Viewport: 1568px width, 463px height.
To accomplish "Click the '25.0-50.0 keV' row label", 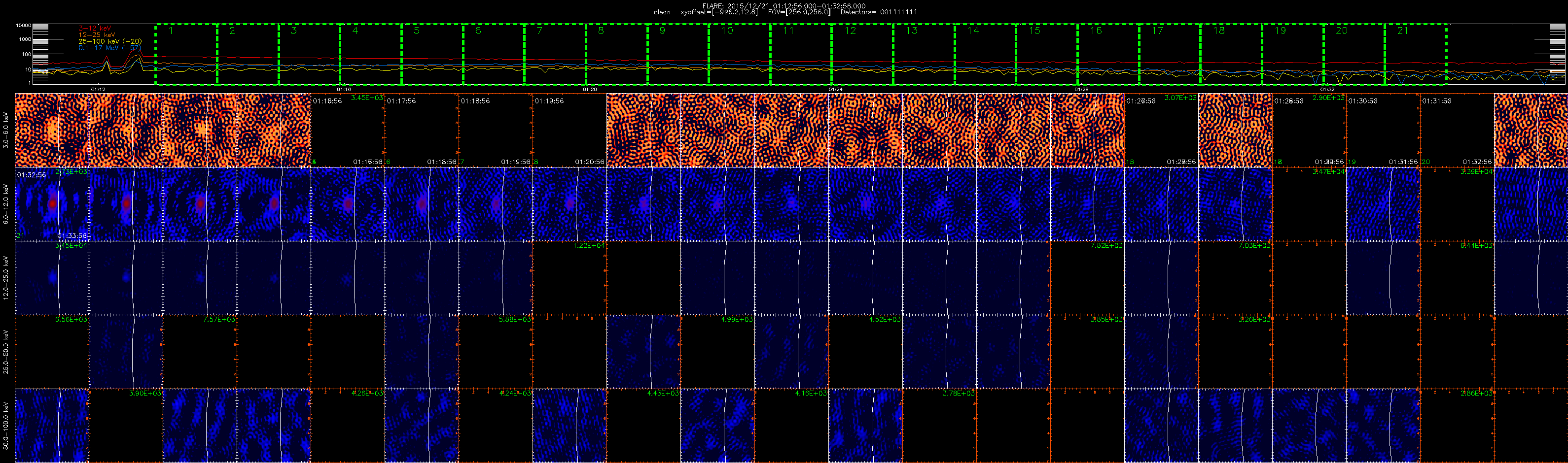I will point(6,351).
